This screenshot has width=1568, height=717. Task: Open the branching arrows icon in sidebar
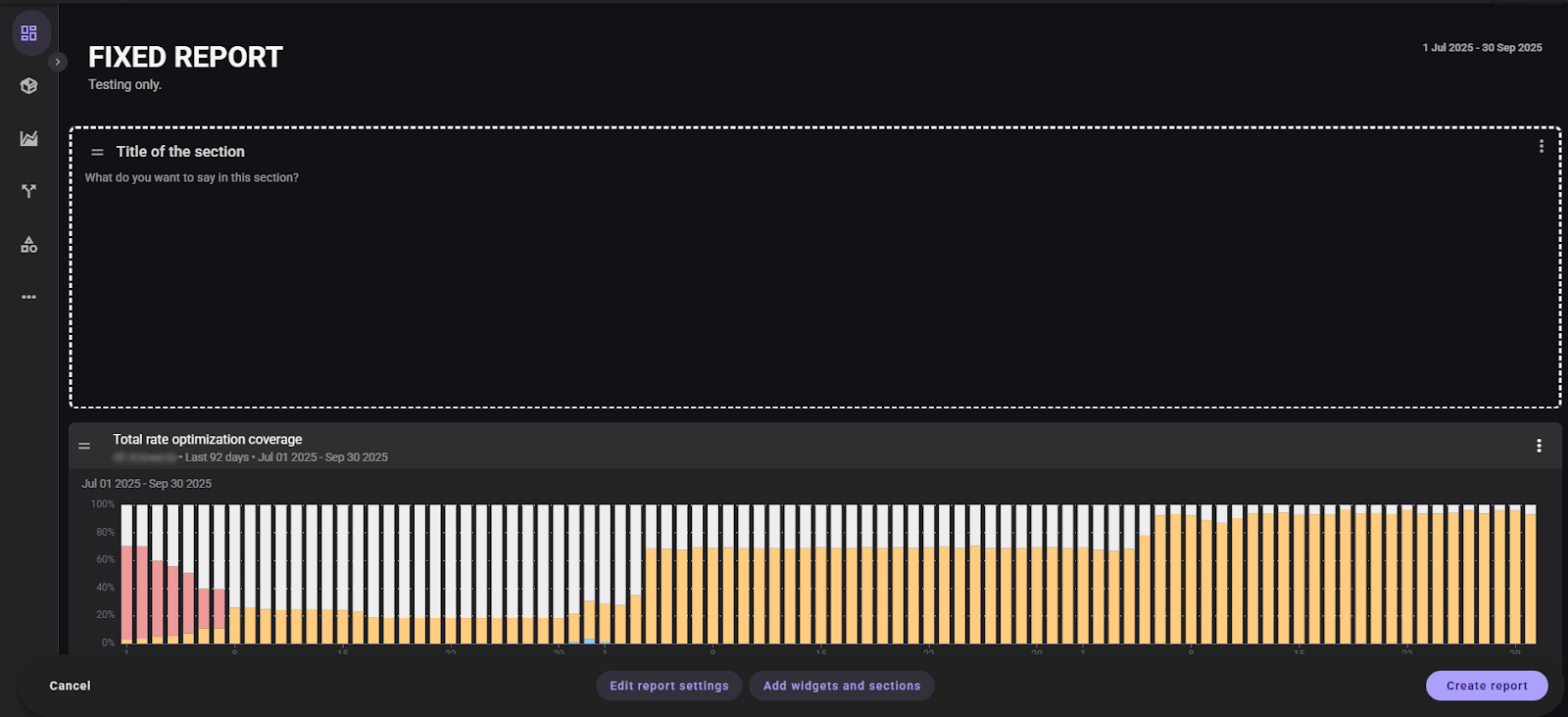click(x=29, y=191)
